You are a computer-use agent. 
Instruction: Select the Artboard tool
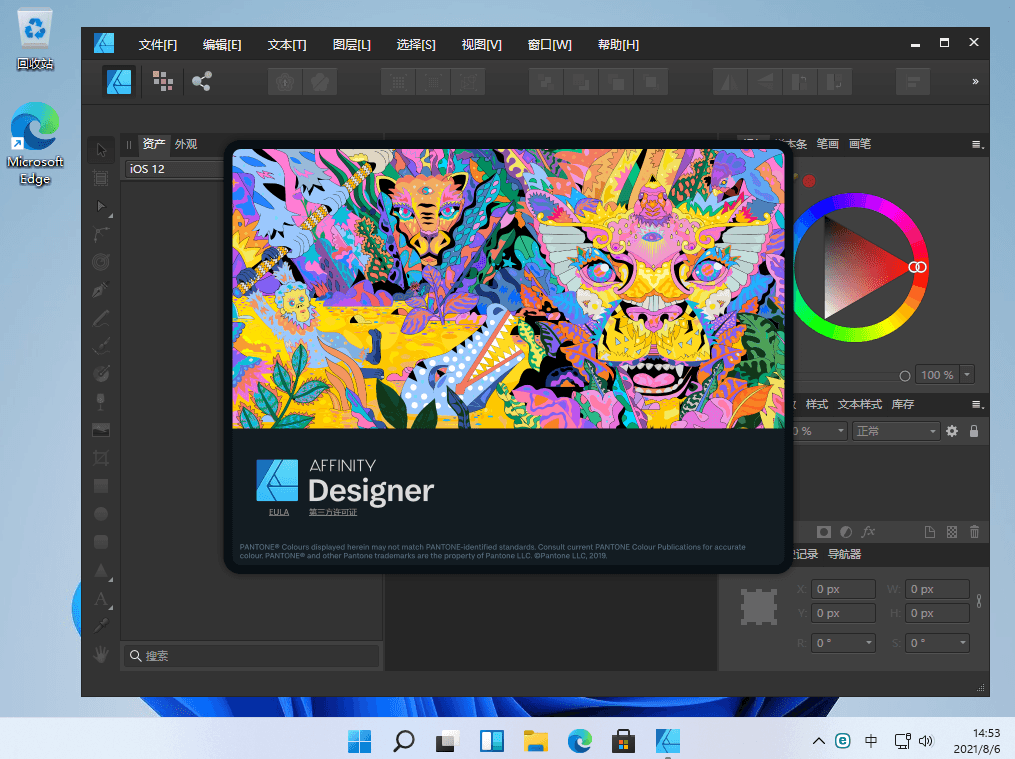[101, 178]
